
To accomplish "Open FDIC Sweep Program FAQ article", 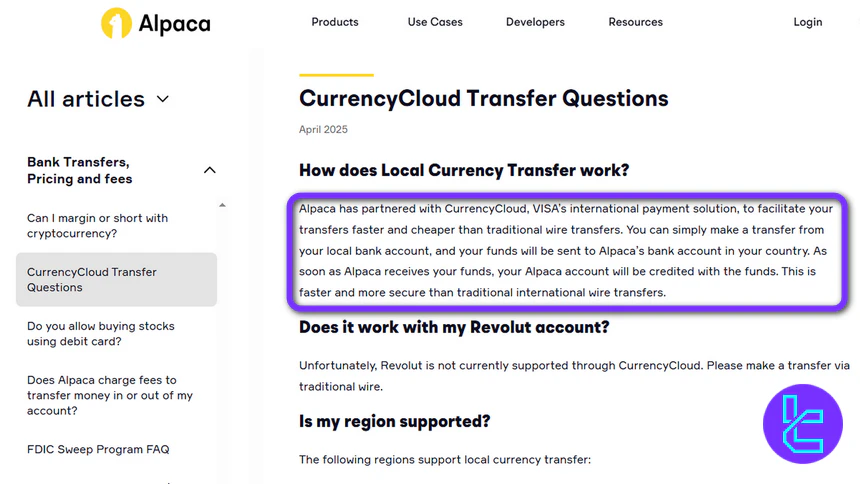I will point(98,449).
